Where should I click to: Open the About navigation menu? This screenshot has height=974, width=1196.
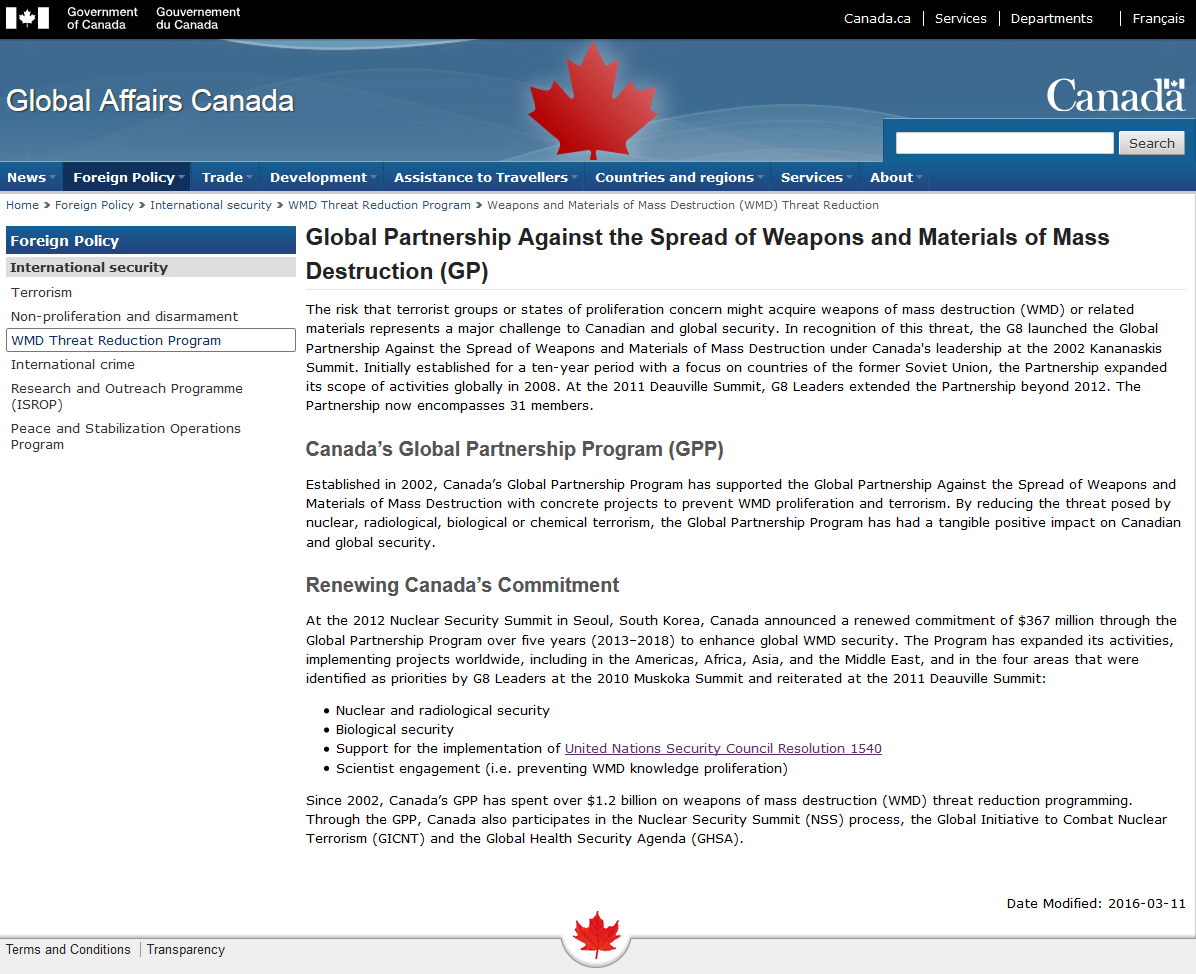click(x=892, y=177)
